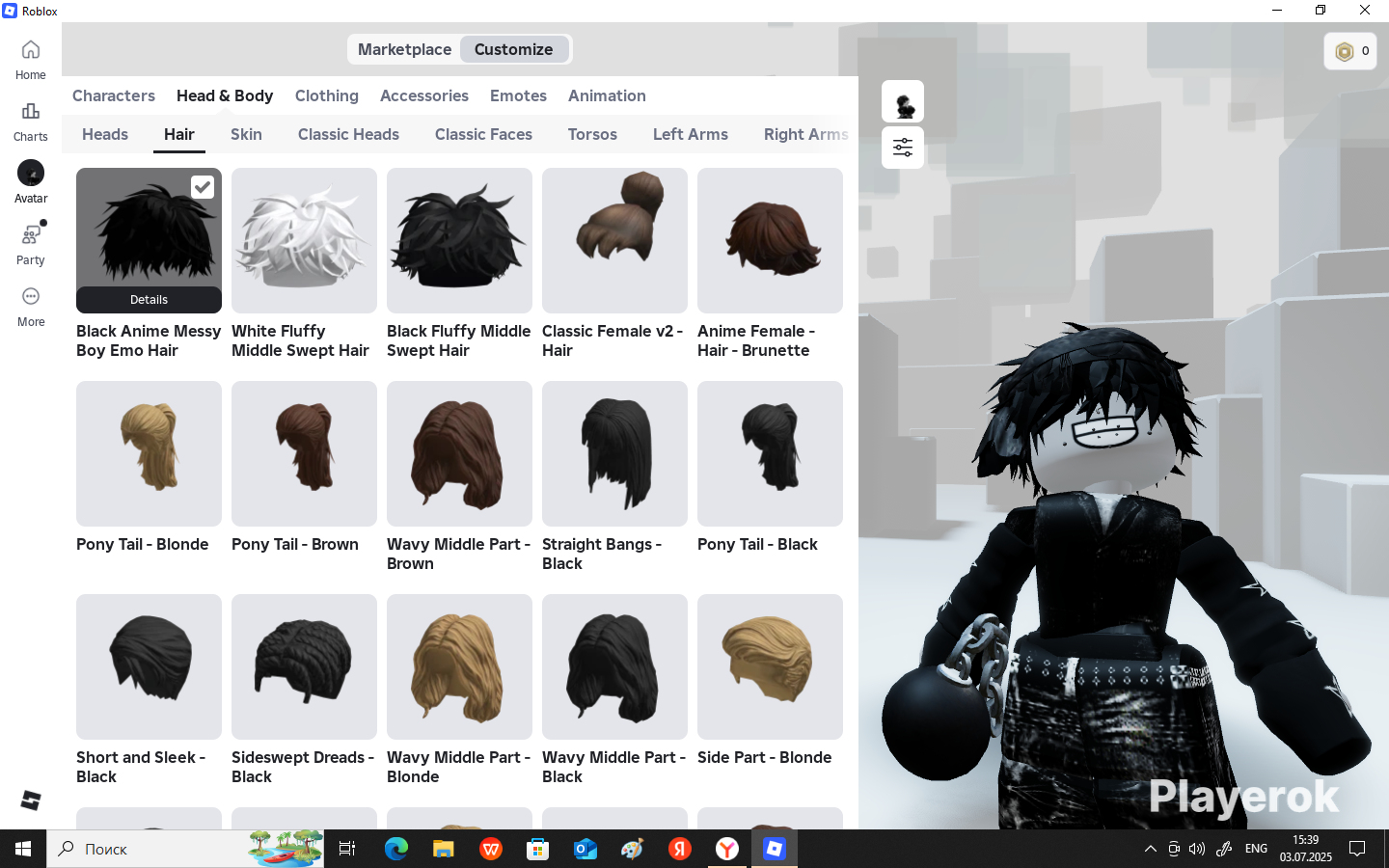Screen dimensions: 1389x868
Task: Open the Head & Body category
Action: click(225, 95)
